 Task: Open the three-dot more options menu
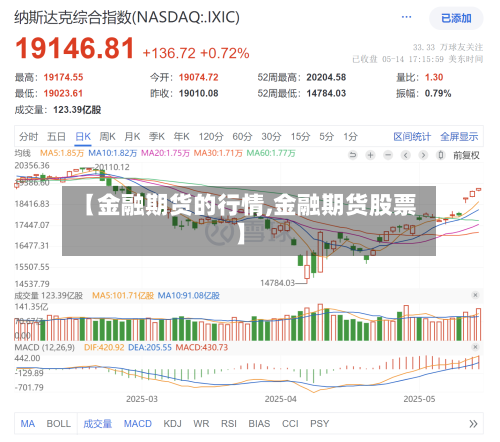click(x=406, y=17)
